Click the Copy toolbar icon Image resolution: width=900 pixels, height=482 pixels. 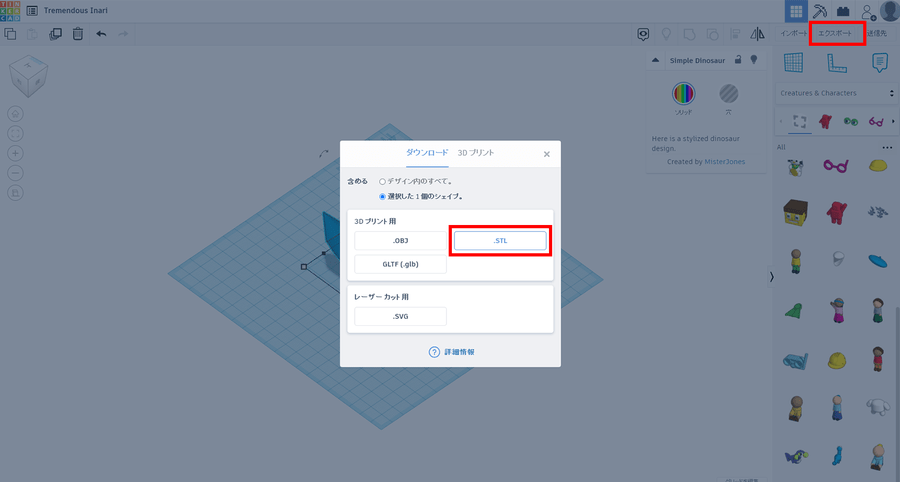(10, 34)
